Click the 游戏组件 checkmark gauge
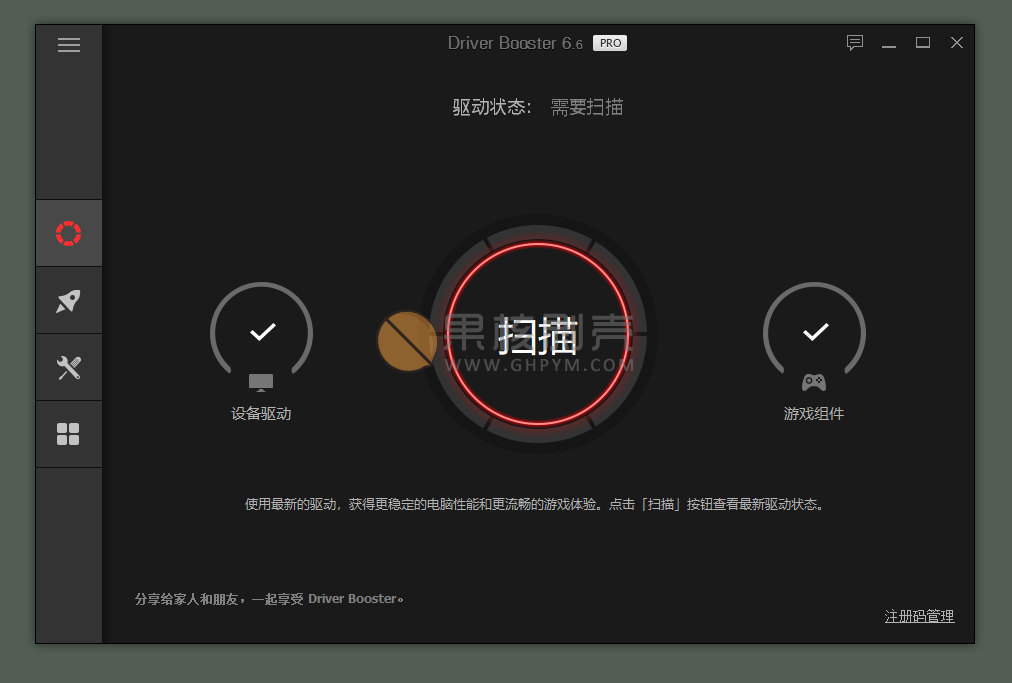Screen dimensions: 1012x683 (815, 330)
